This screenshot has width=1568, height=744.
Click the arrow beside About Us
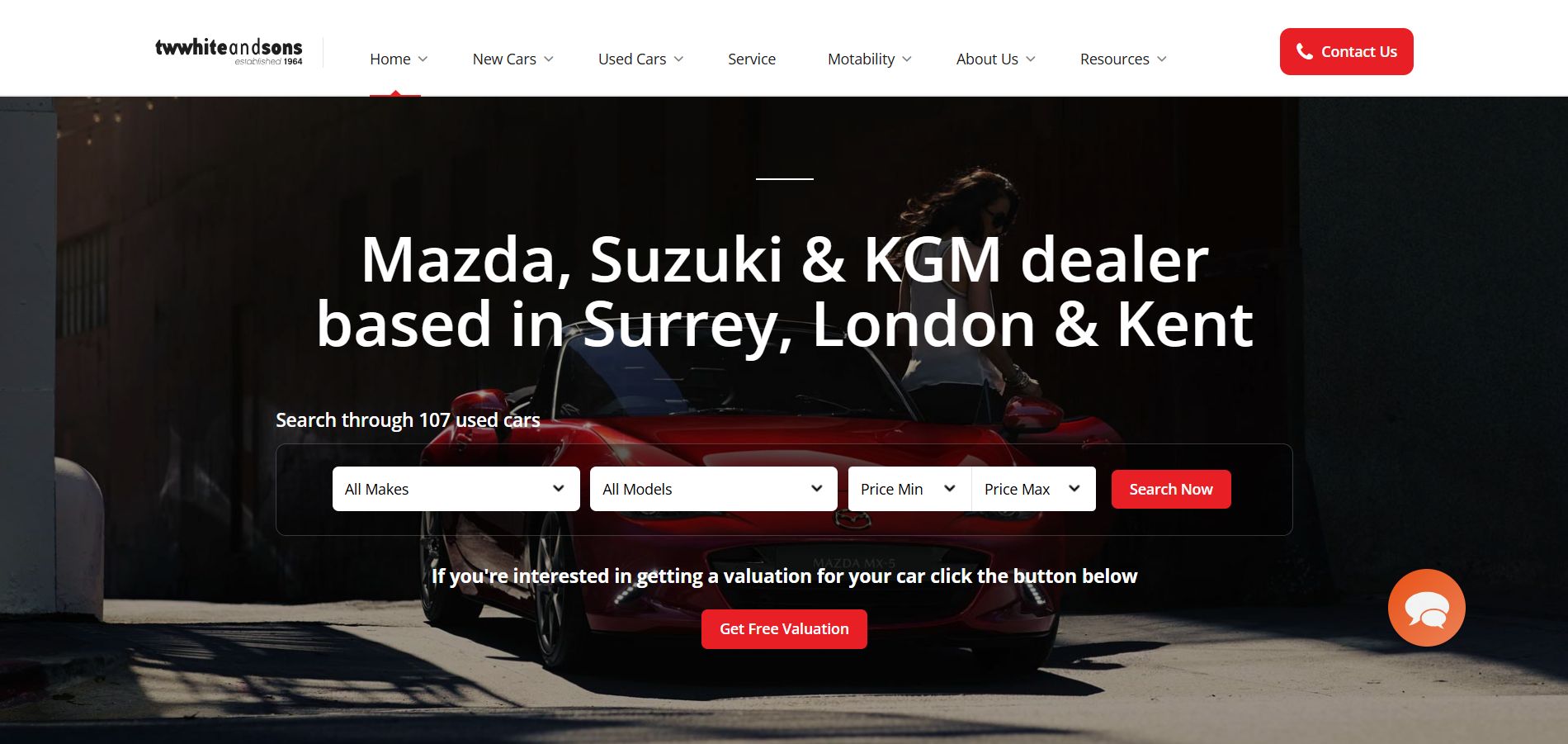pos(1030,59)
